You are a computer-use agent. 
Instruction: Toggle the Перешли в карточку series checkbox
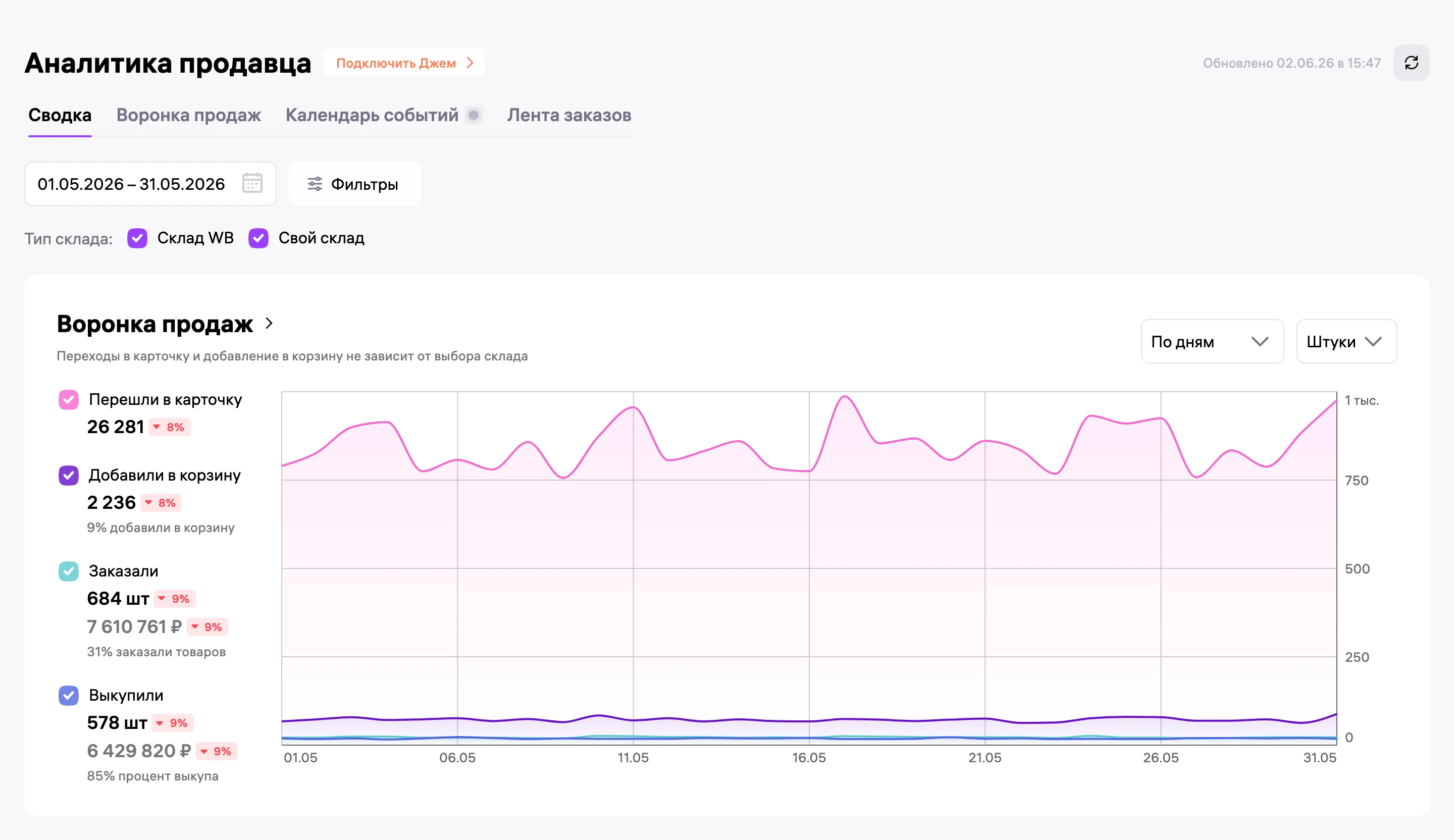[69, 399]
